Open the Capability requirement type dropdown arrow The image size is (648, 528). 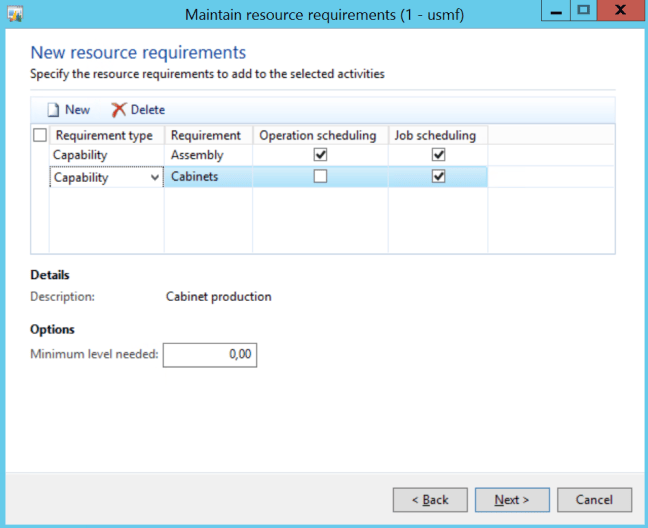[x=155, y=178]
